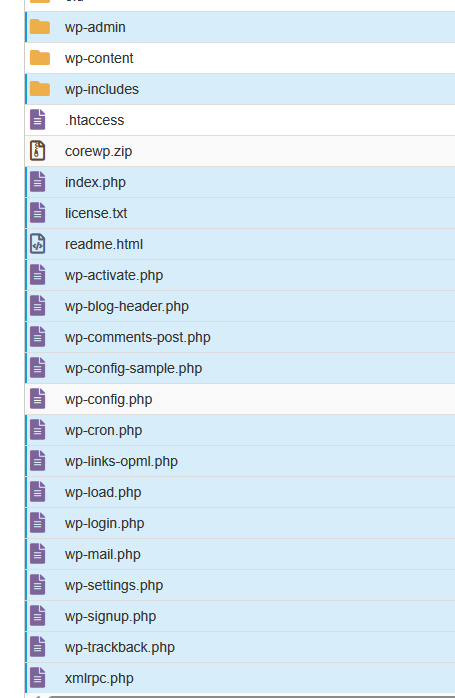Click the wp-config.php file icon
Viewport: 455px width, 698px height.
click(38, 399)
